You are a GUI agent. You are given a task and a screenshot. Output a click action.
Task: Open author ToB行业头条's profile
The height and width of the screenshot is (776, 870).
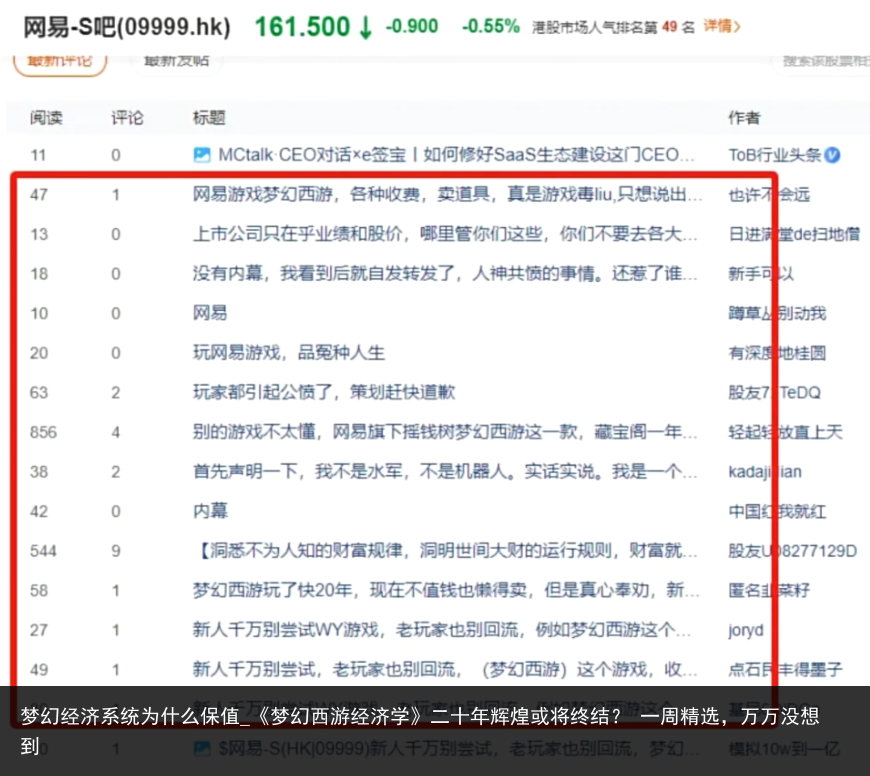point(775,155)
